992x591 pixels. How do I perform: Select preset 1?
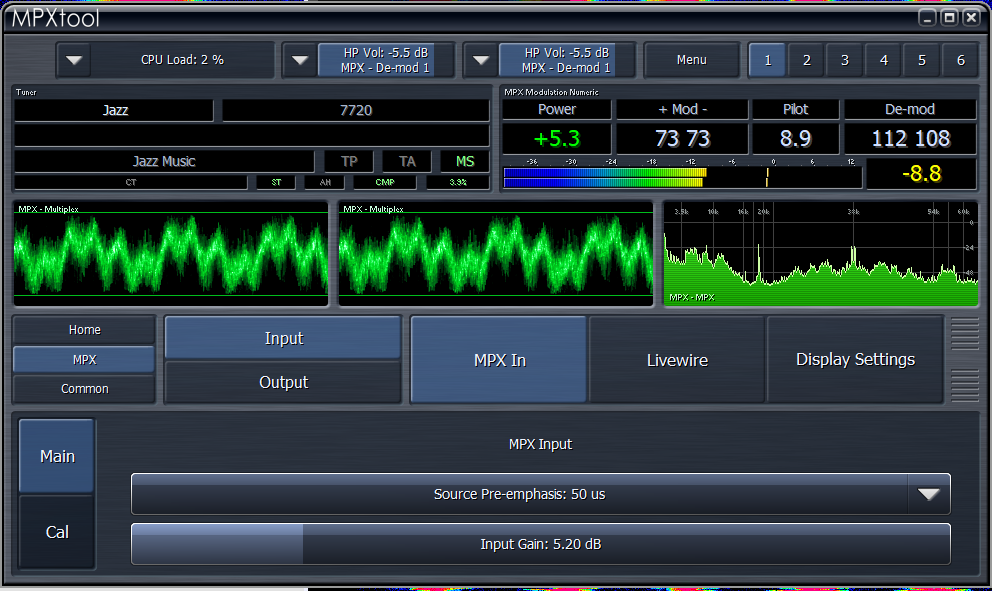(x=767, y=60)
